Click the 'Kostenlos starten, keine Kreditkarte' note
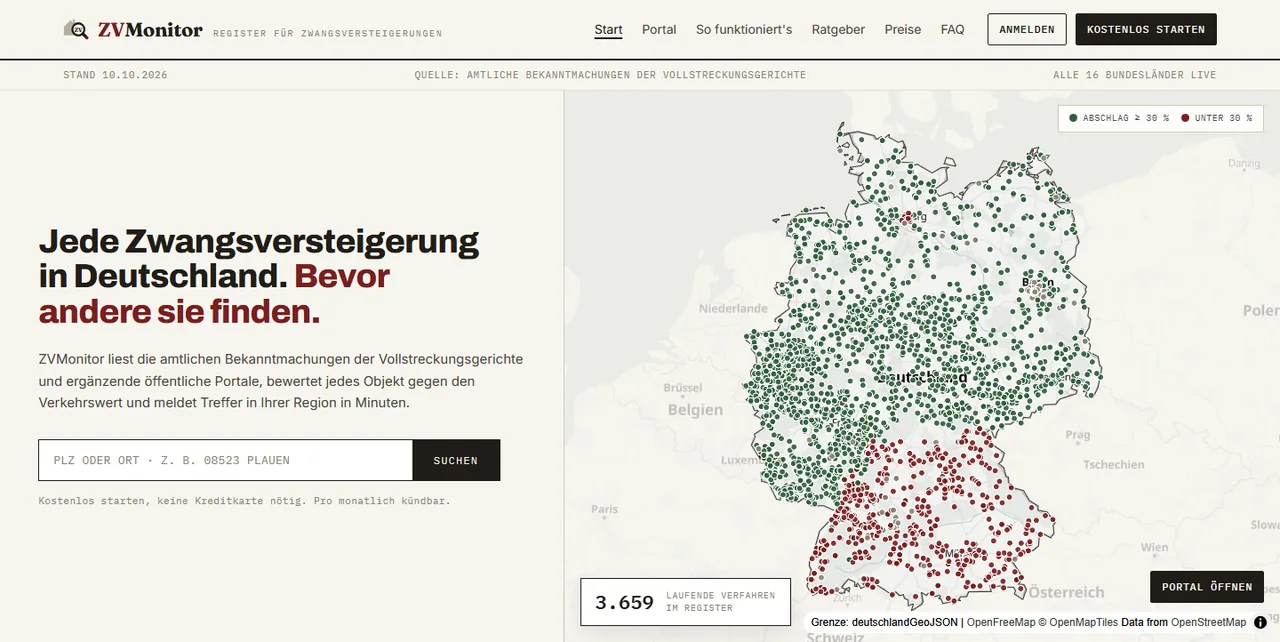1280x642 pixels. click(x=244, y=501)
